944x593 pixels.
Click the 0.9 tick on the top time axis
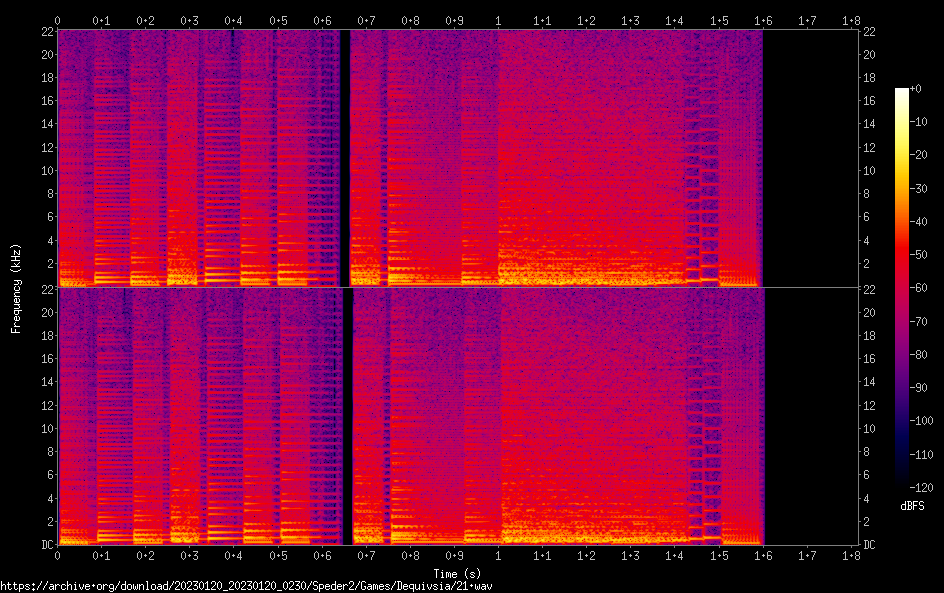[x=454, y=20]
